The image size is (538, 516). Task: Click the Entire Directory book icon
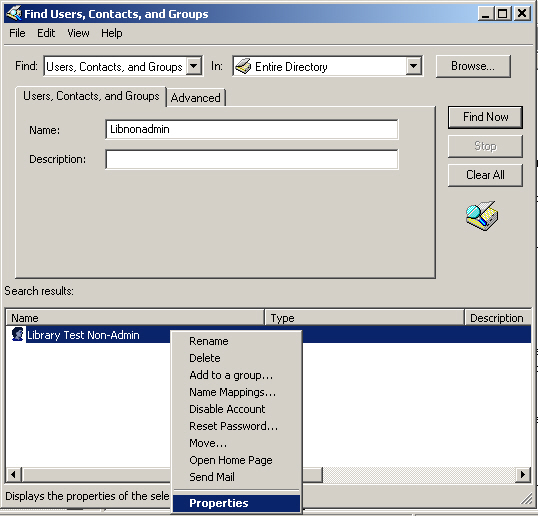pos(243,66)
